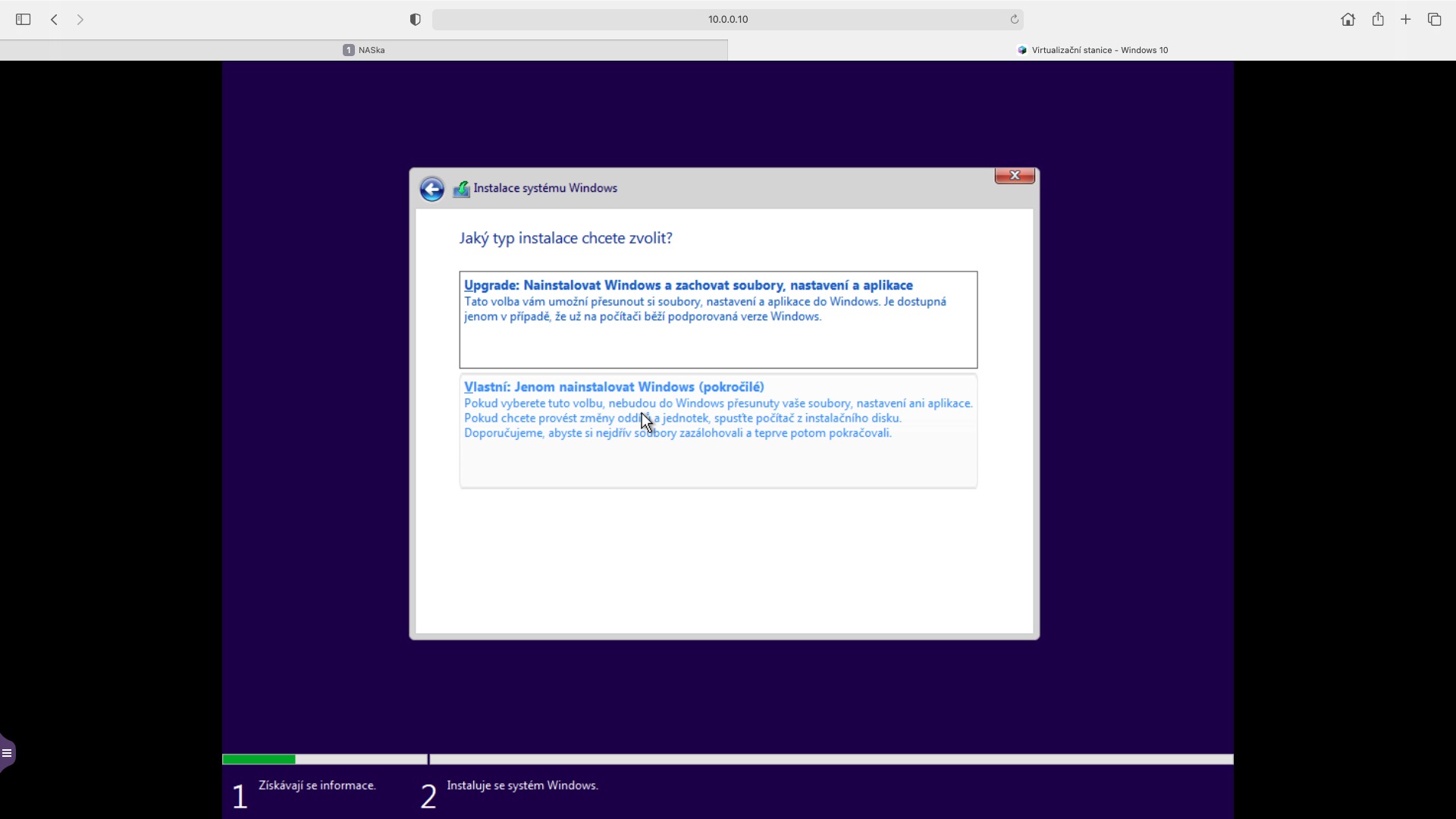
Task: Show Safari tab overview
Action: [1434, 20]
